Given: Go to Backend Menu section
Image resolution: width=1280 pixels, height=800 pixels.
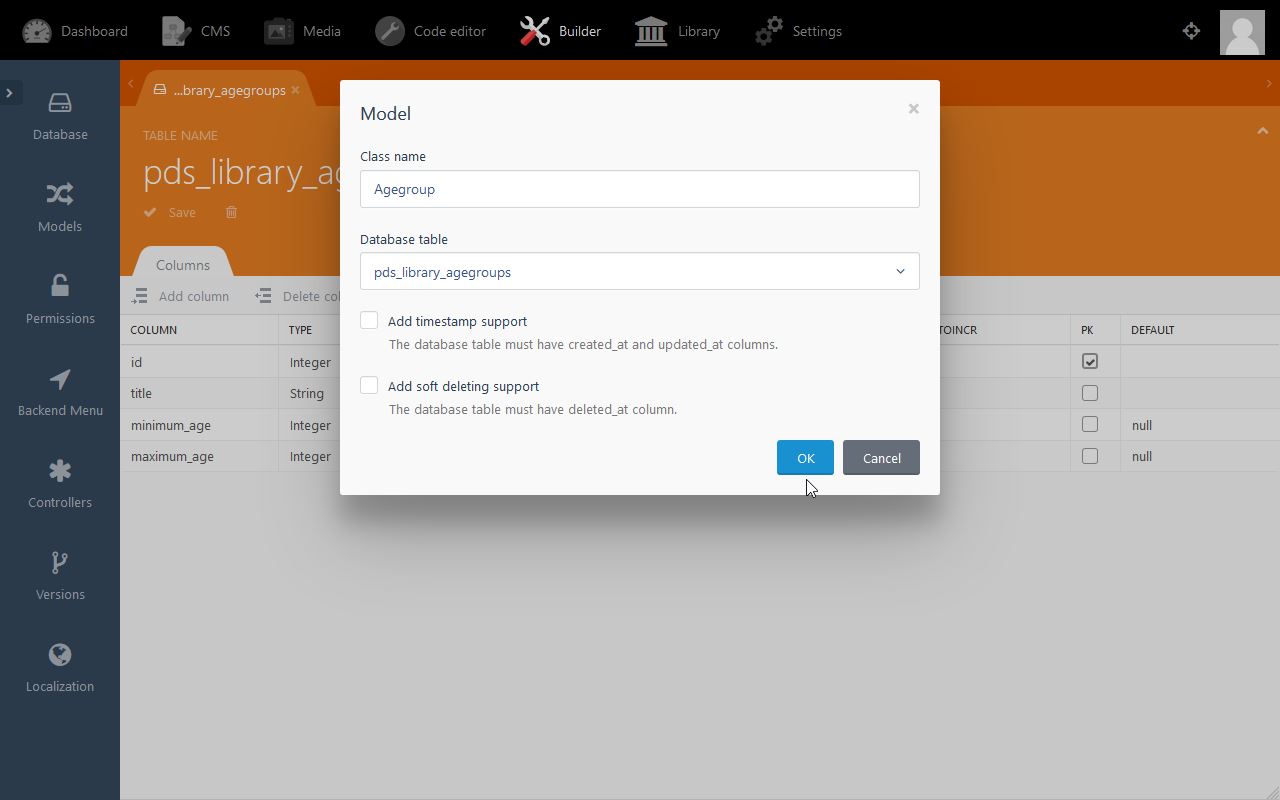Looking at the screenshot, I should point(60,392).
